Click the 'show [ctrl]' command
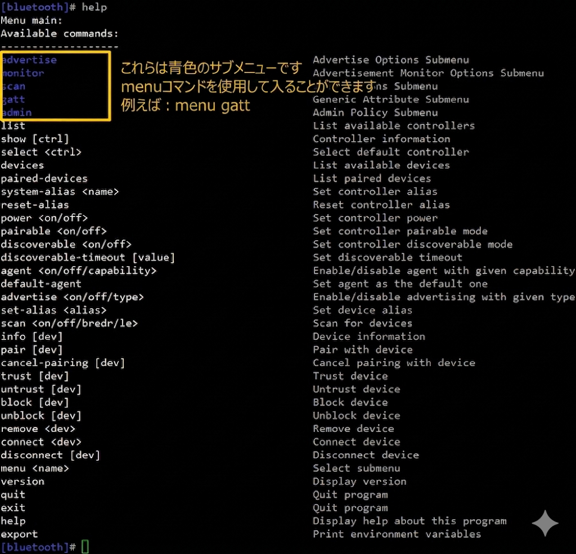The height and width of the screenshot is (554, 576). [x=35, y=139]
